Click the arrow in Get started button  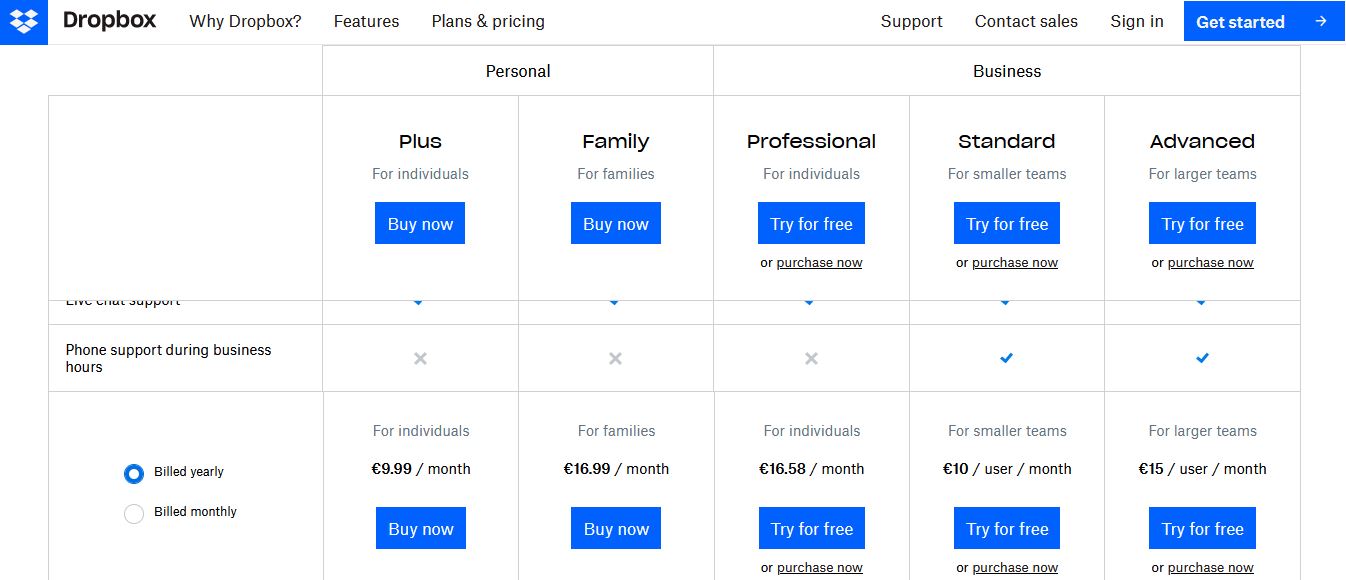(1321, 21)
